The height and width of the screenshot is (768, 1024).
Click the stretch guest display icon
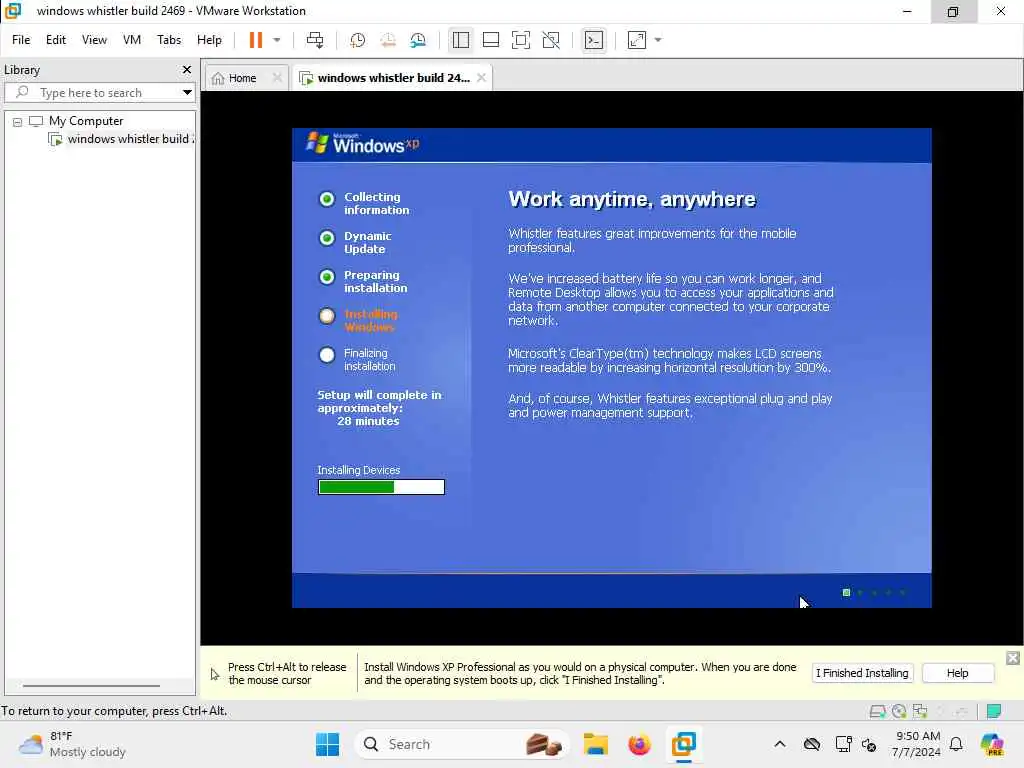click(637, 40)
